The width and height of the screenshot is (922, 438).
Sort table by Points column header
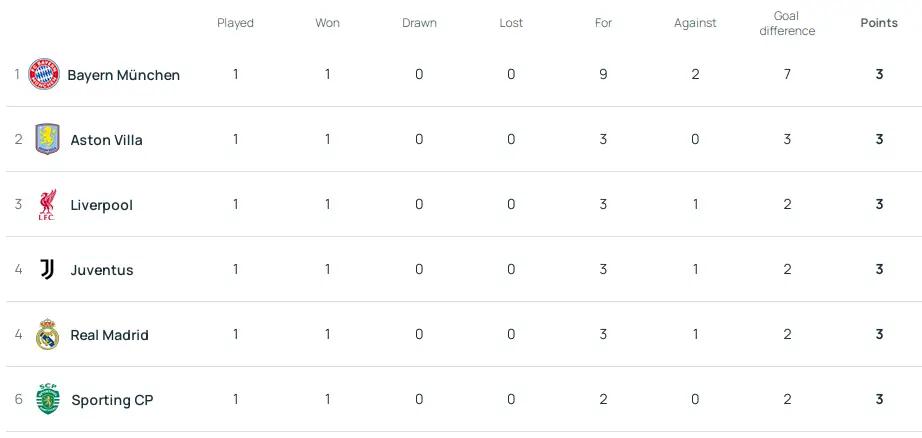879,23
